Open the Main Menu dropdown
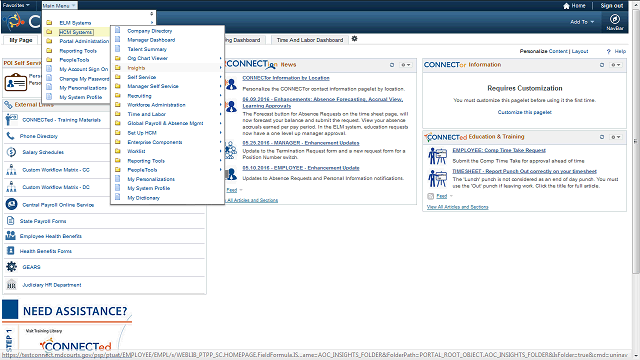The width and height of the screenshot is (640, 360). click(x=59, y=6)
